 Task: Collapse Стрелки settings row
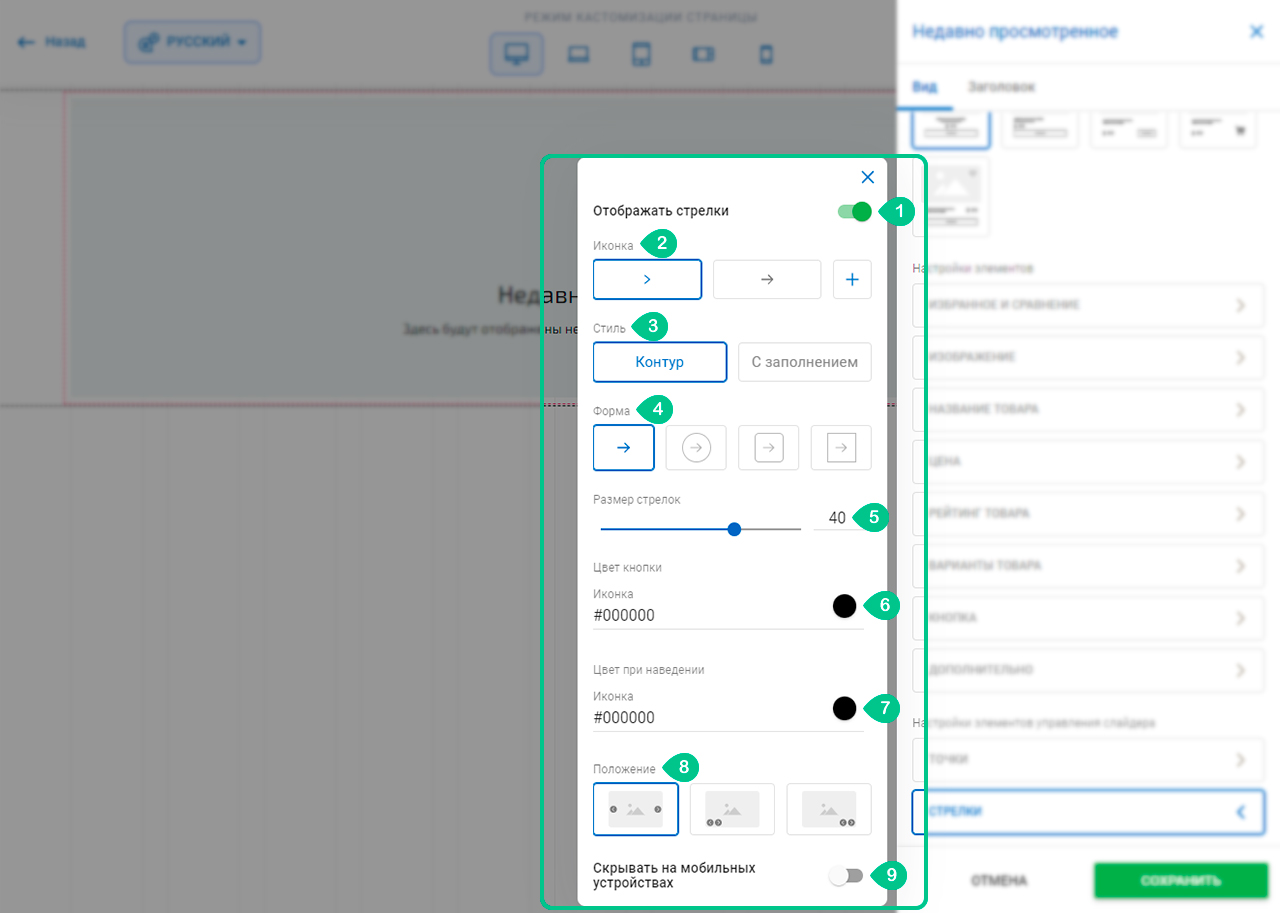click(x=1088, y=812)
